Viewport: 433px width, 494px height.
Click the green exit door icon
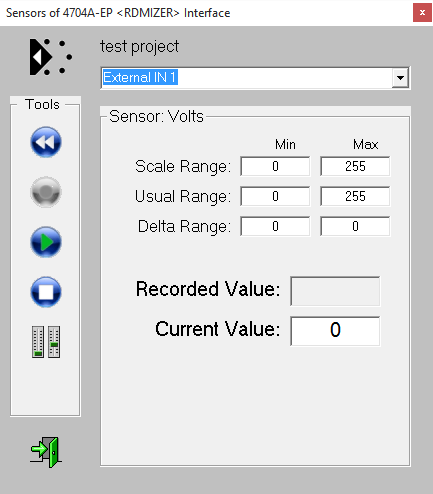46,452
